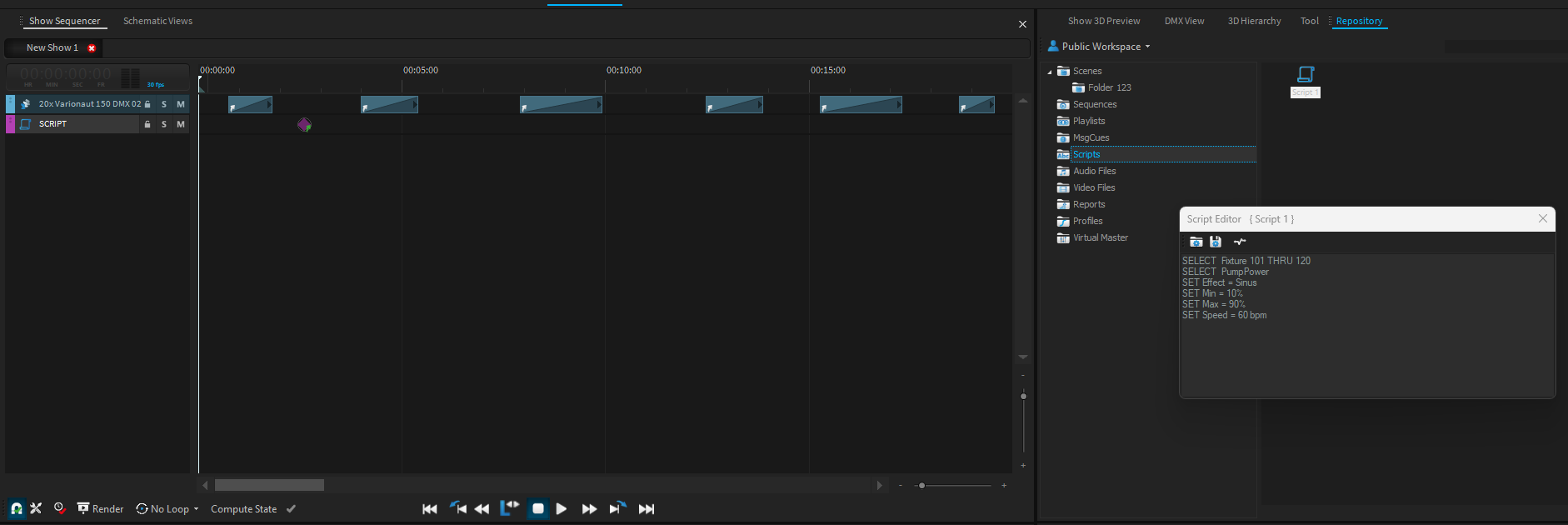Click the open folder icon in Script Editor

(1196, 242)
